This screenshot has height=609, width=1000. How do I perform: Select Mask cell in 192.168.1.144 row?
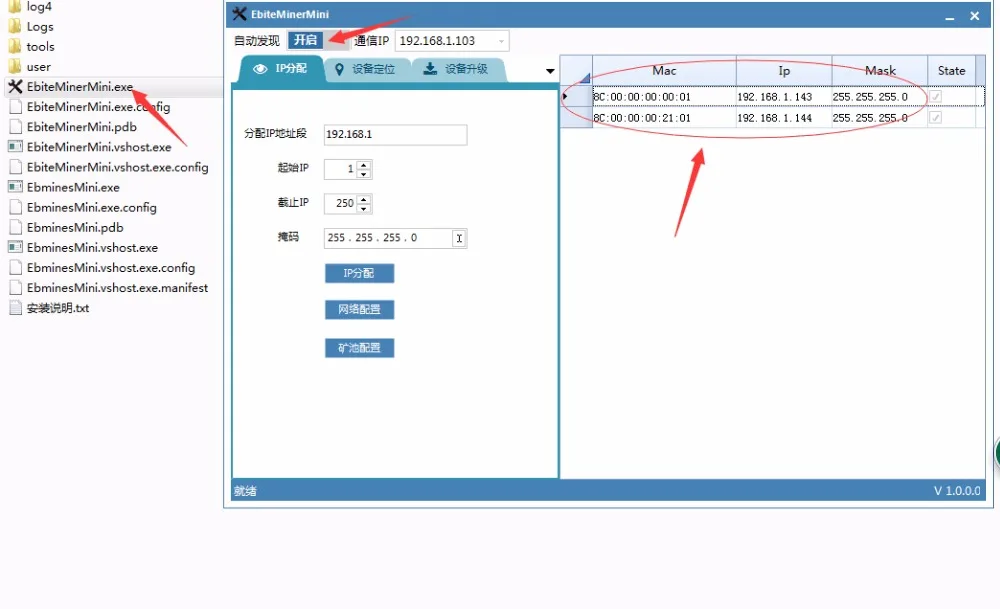point(879,117)
